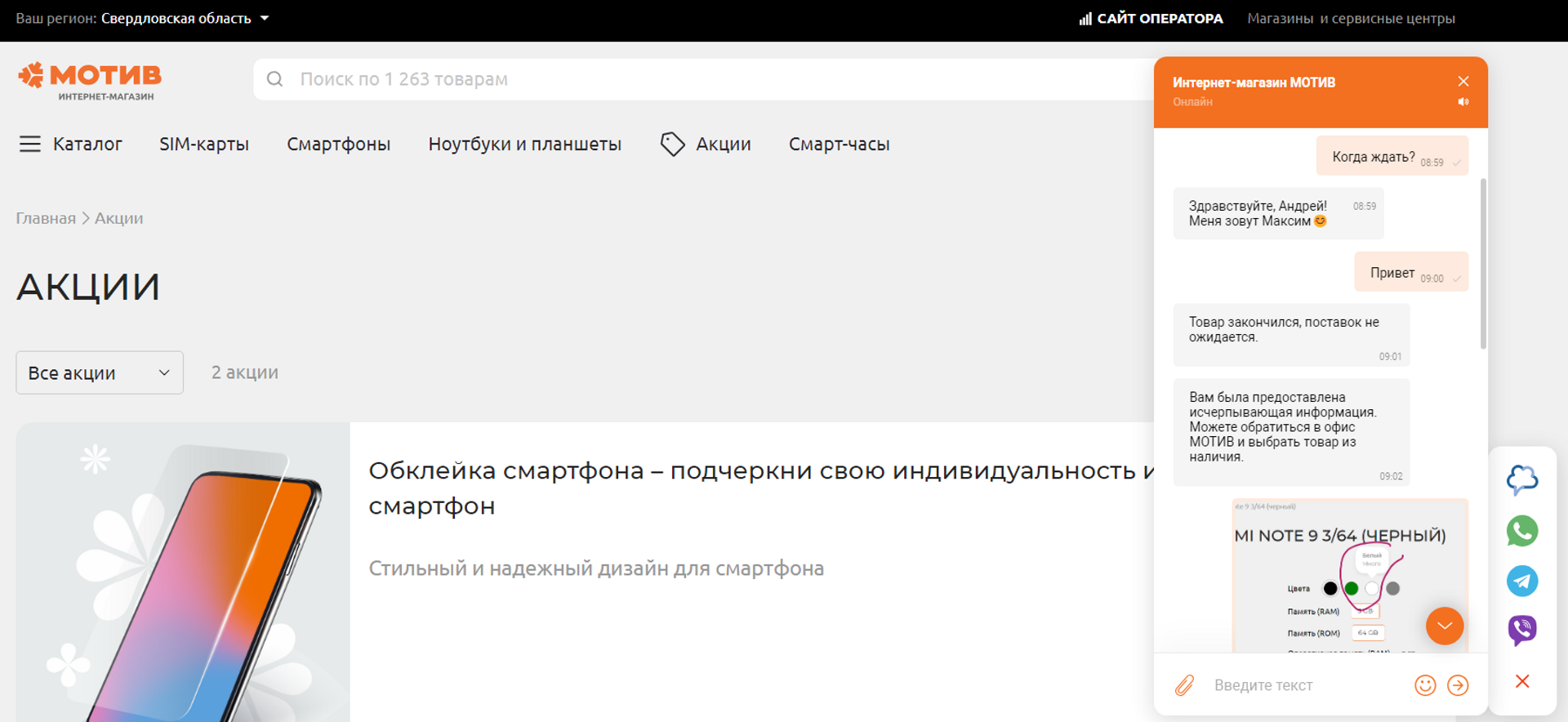This screenshot has height=722, width=1568.
Task: Click 'Здравствуйте, Андрей!' operator message
Action: point(1279,213)
